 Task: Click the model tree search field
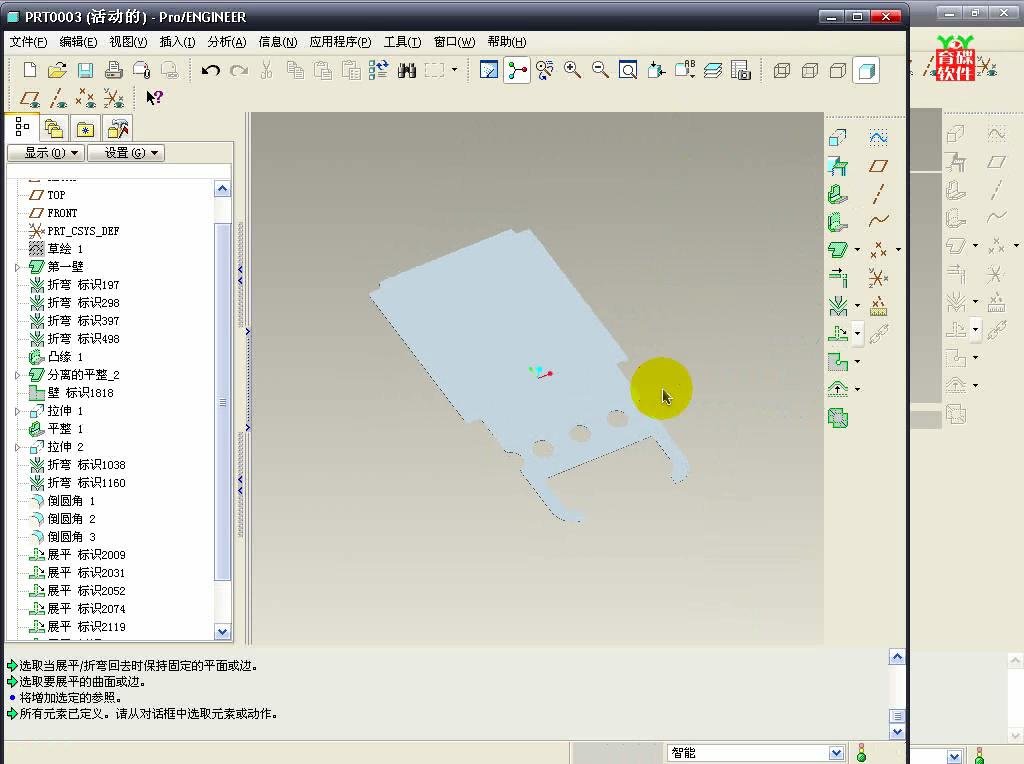tap(118, 170)
